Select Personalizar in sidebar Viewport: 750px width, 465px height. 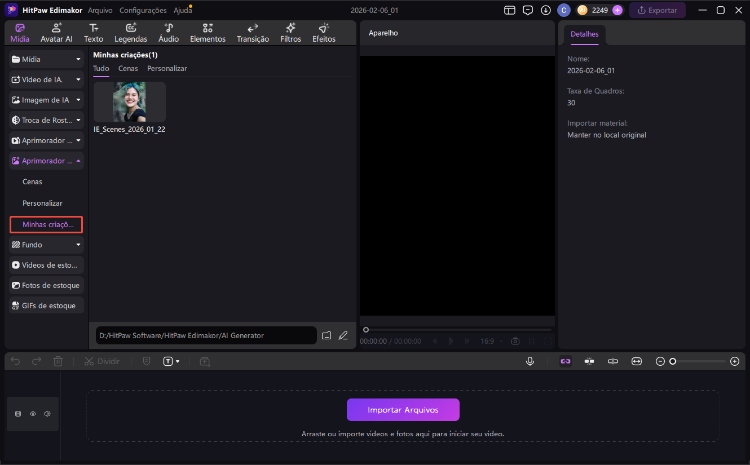[x=42, y=203]
